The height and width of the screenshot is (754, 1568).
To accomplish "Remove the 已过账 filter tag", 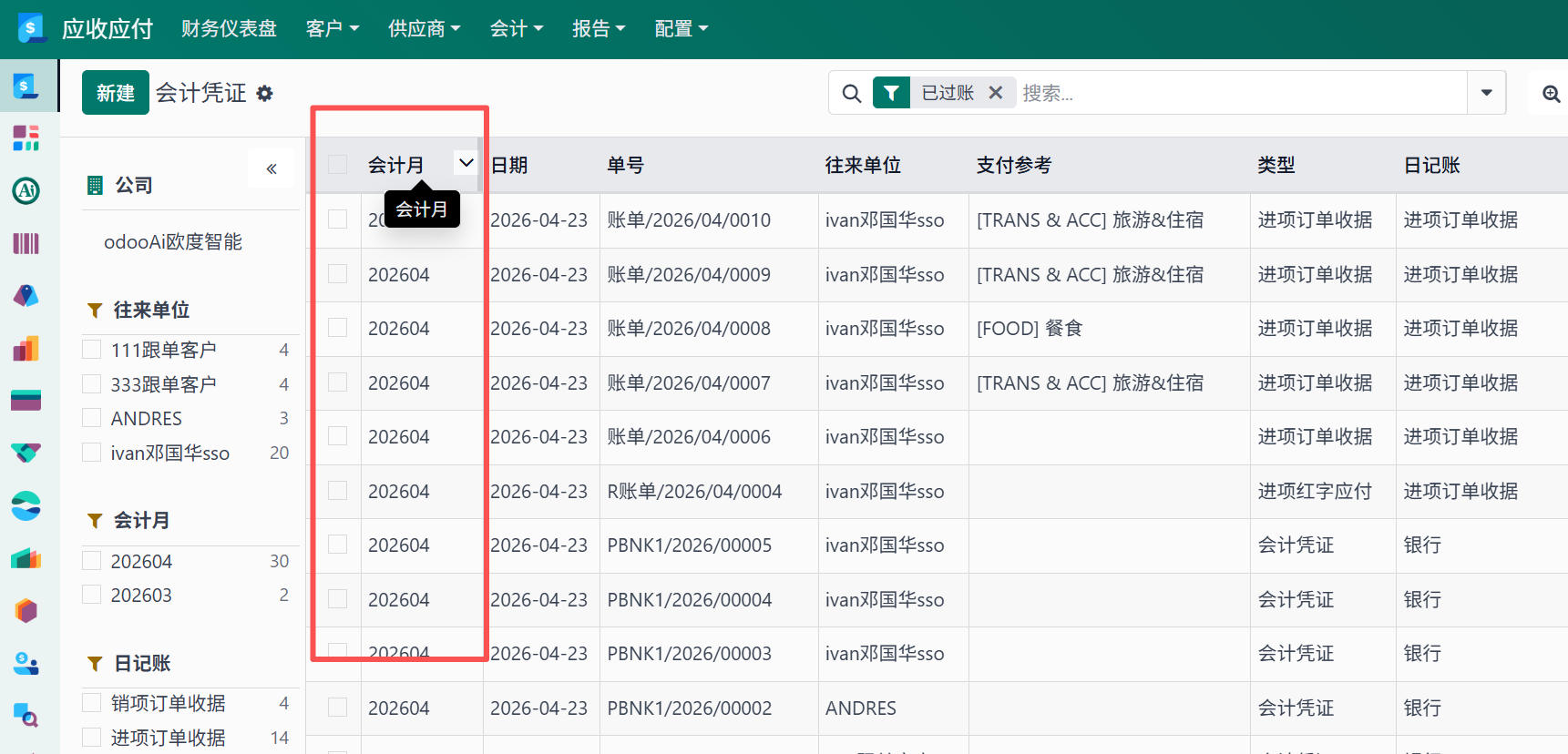I will pos(996,93).
